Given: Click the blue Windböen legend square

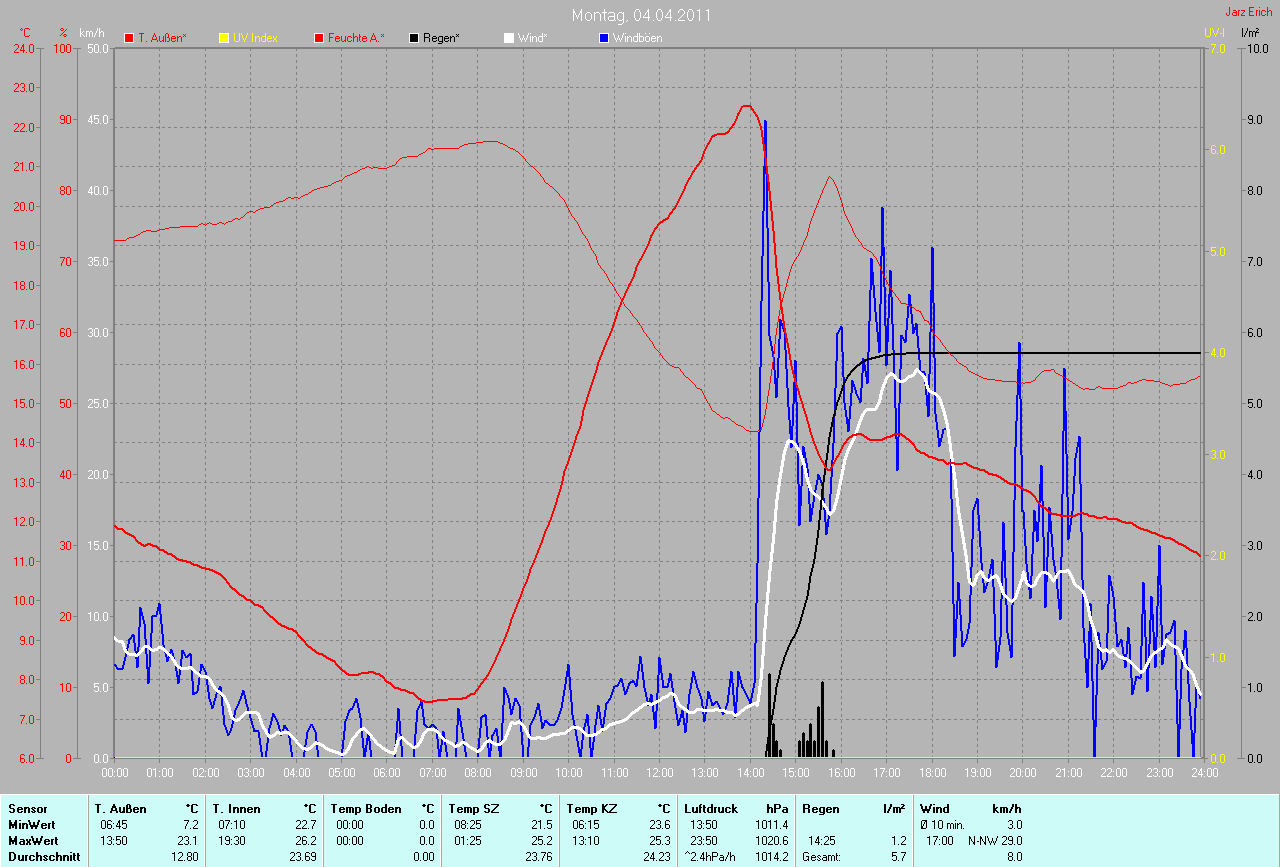Looking at the screenshot, I should [604, 38].
